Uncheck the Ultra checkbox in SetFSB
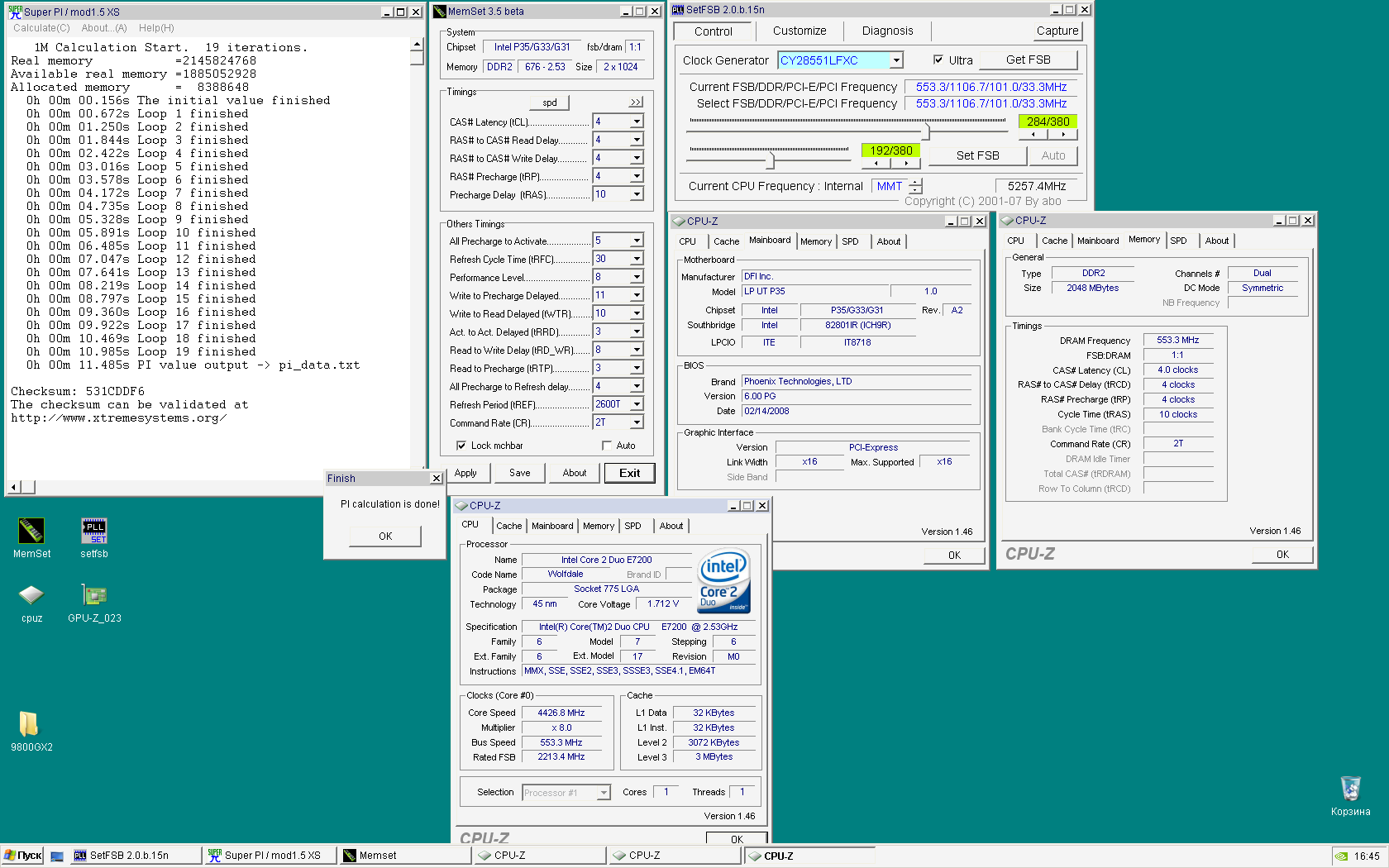Viewport: 1389px width, 868px height. point(938,60)
